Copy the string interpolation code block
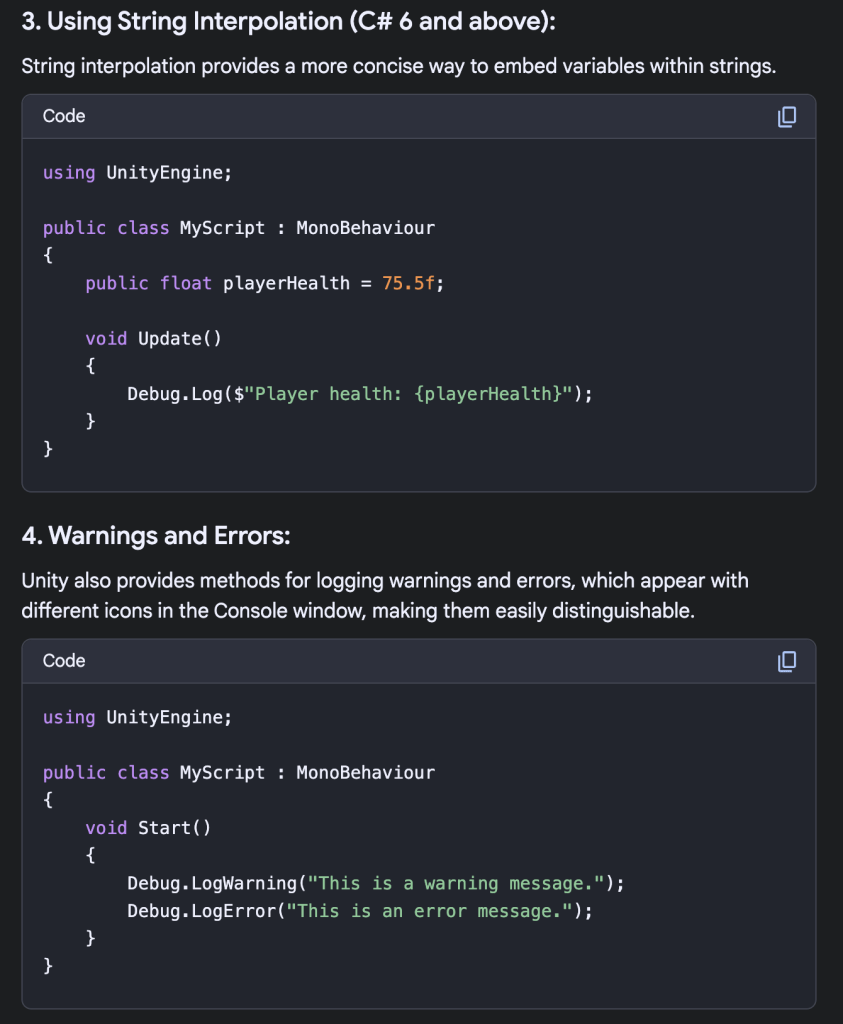843x1024 pixels. click(x=787, y=117)
